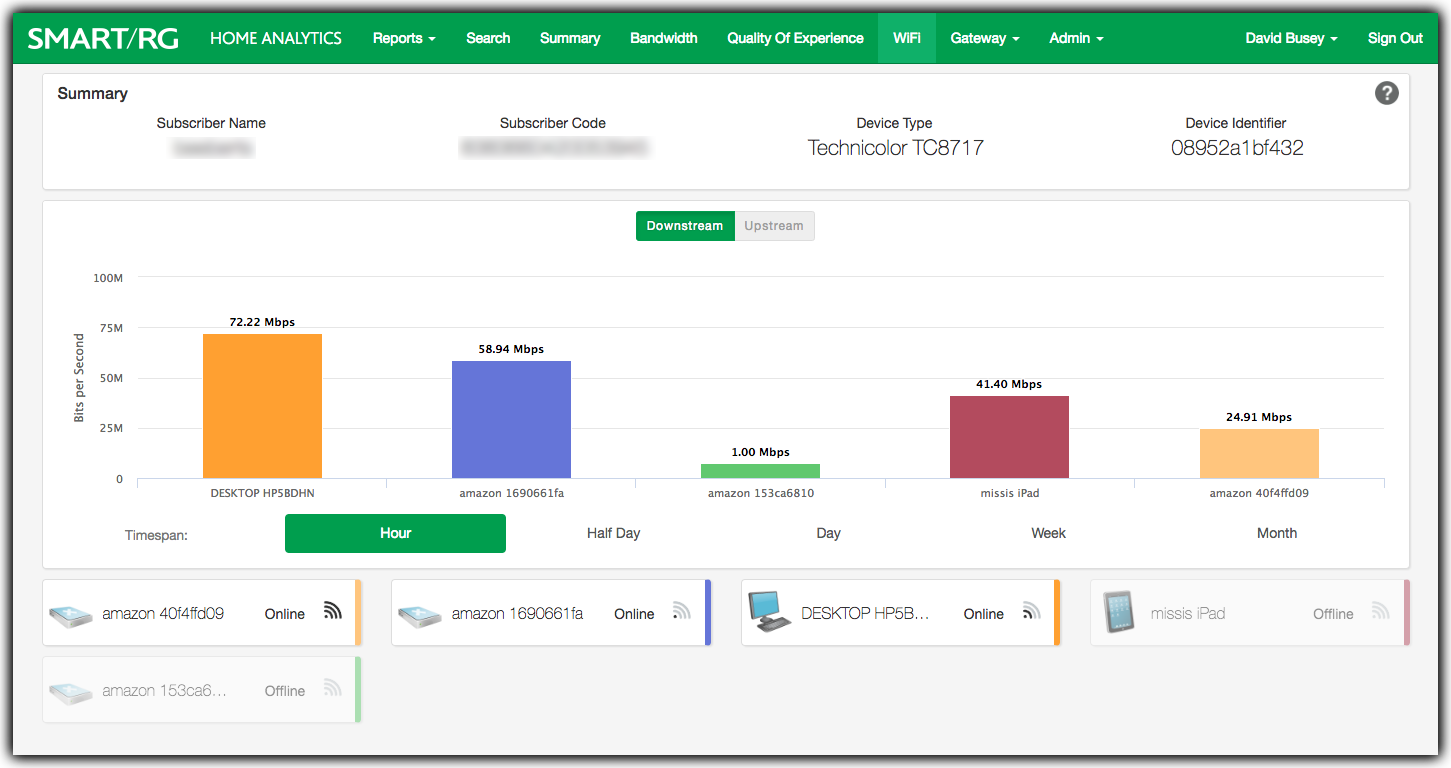Open the help question mark icon
Viewport: 1451px width, 768px height.
coord(1386,93)
